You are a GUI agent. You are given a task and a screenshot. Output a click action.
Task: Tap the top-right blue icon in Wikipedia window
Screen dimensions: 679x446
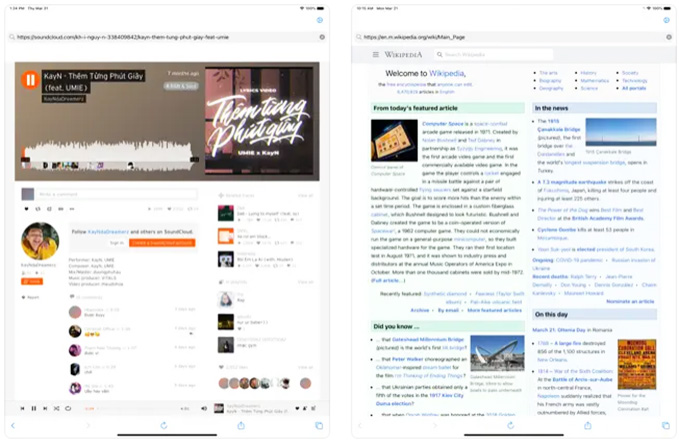point(666,20)
